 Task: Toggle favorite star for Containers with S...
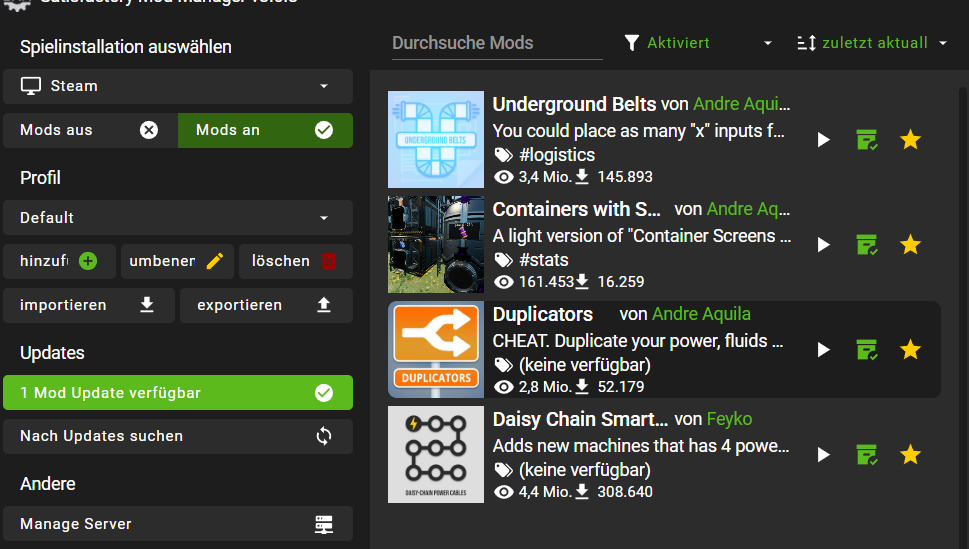(910, 245)
